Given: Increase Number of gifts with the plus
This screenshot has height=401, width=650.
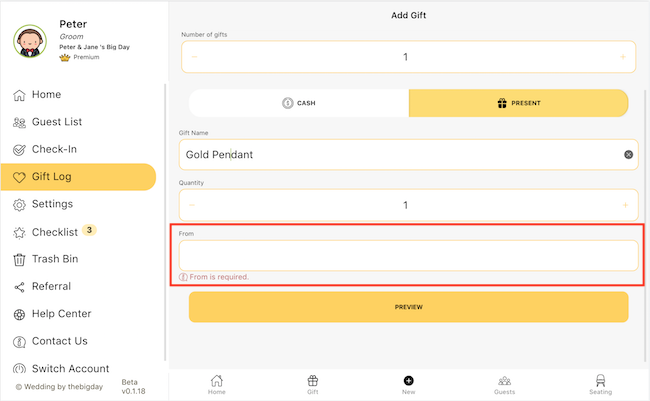Looking at the screenshot, I should pos(623,57).
